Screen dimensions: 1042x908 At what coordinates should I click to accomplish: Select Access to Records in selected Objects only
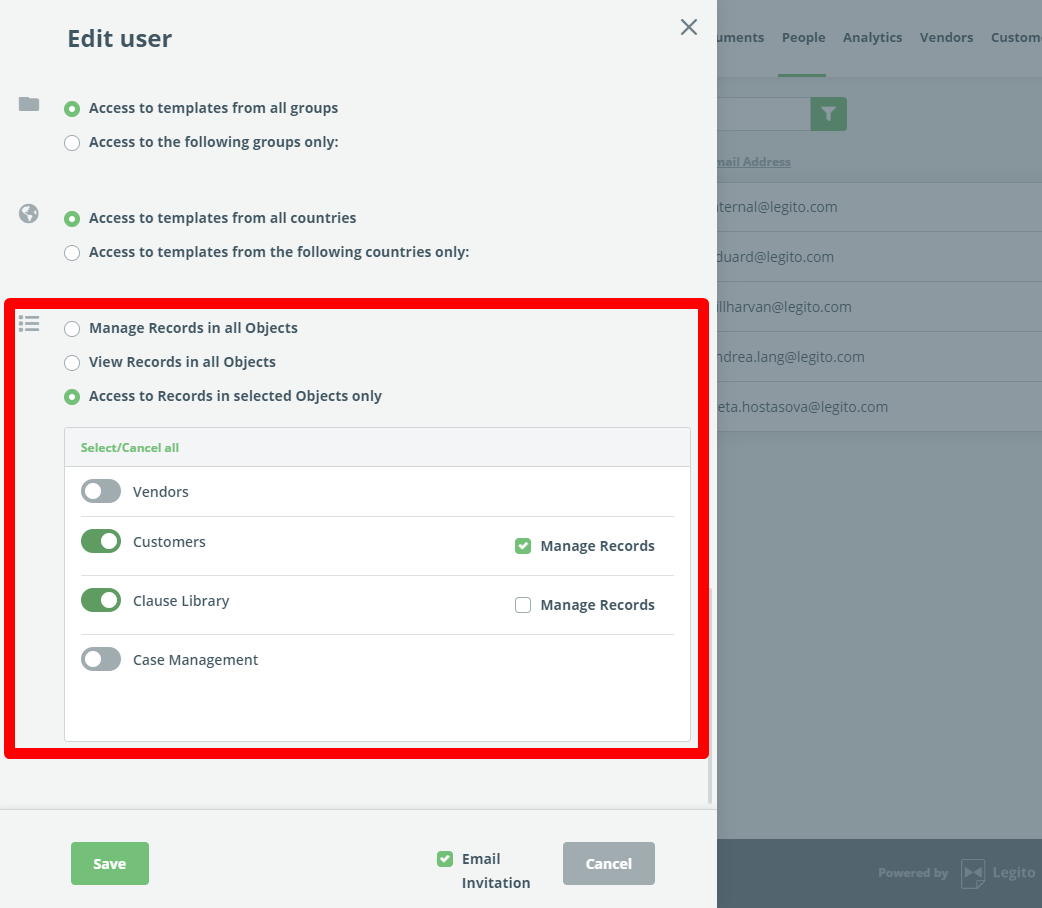click(x=72, y=397)
